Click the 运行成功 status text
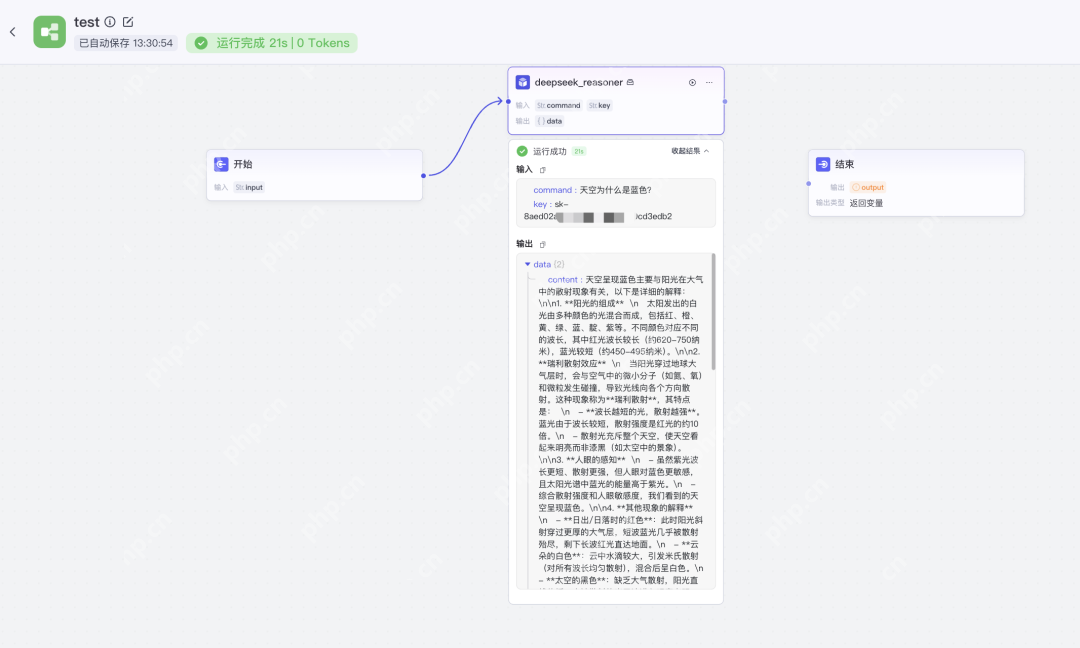 pos(550,151)
